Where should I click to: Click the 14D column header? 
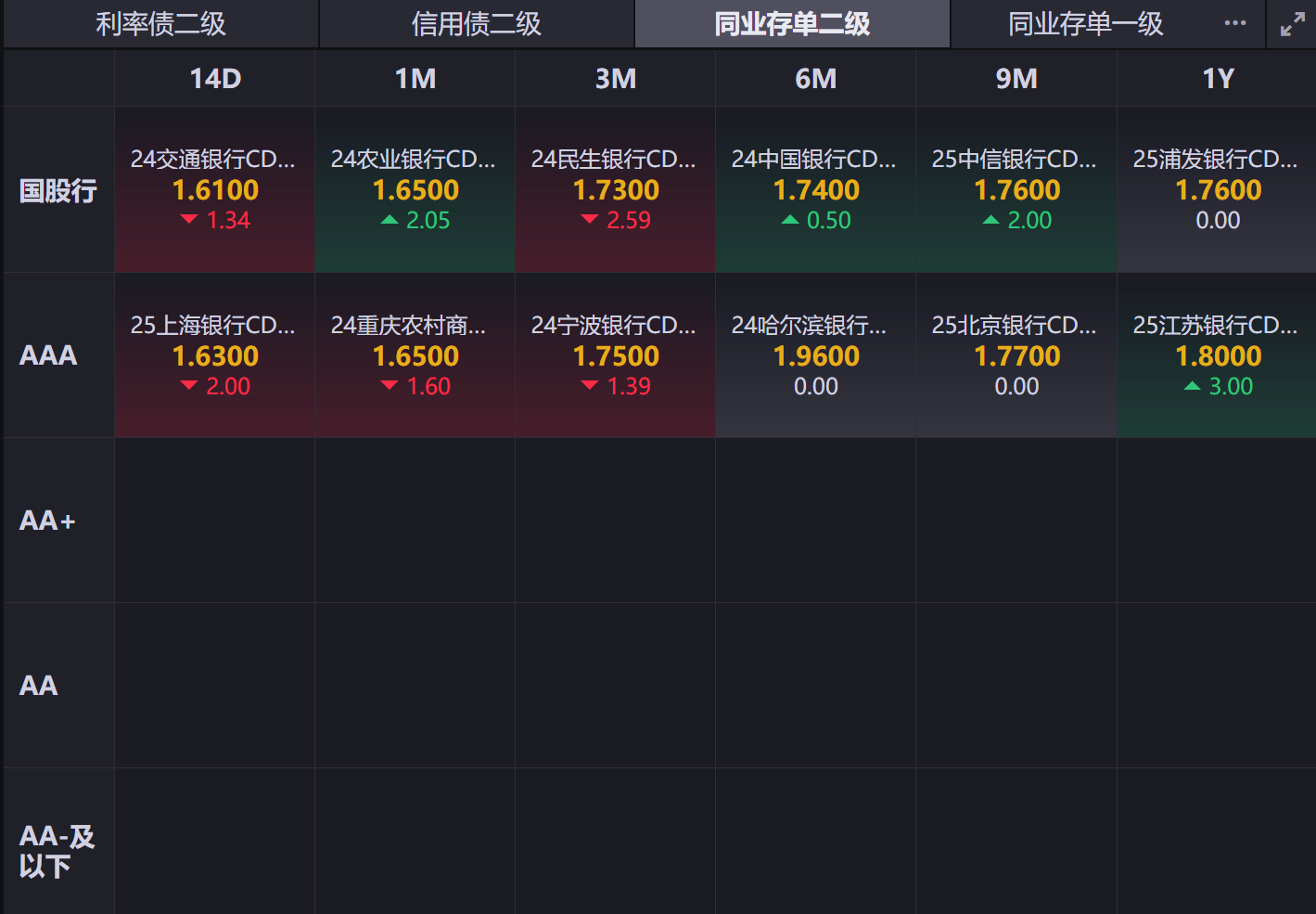[x=215, y=79]
